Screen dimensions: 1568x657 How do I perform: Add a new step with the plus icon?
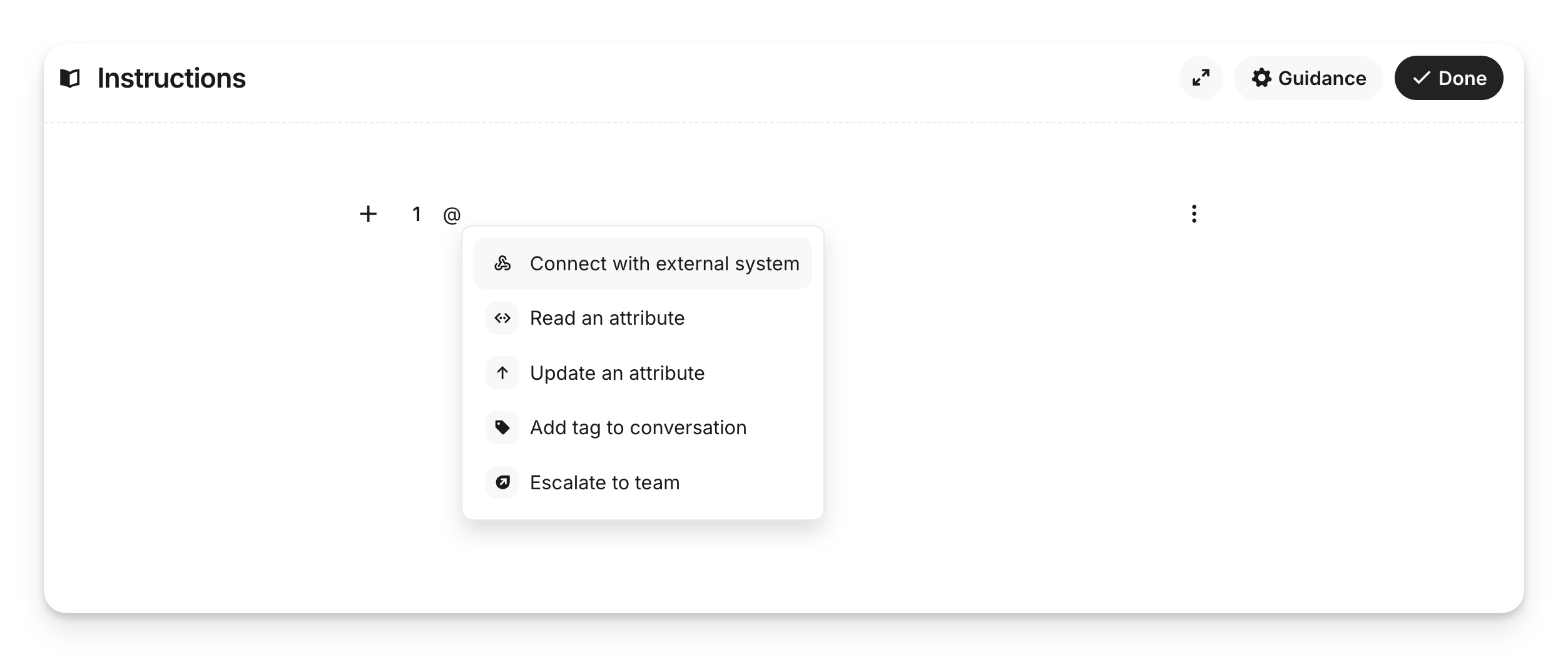point(368,214)
